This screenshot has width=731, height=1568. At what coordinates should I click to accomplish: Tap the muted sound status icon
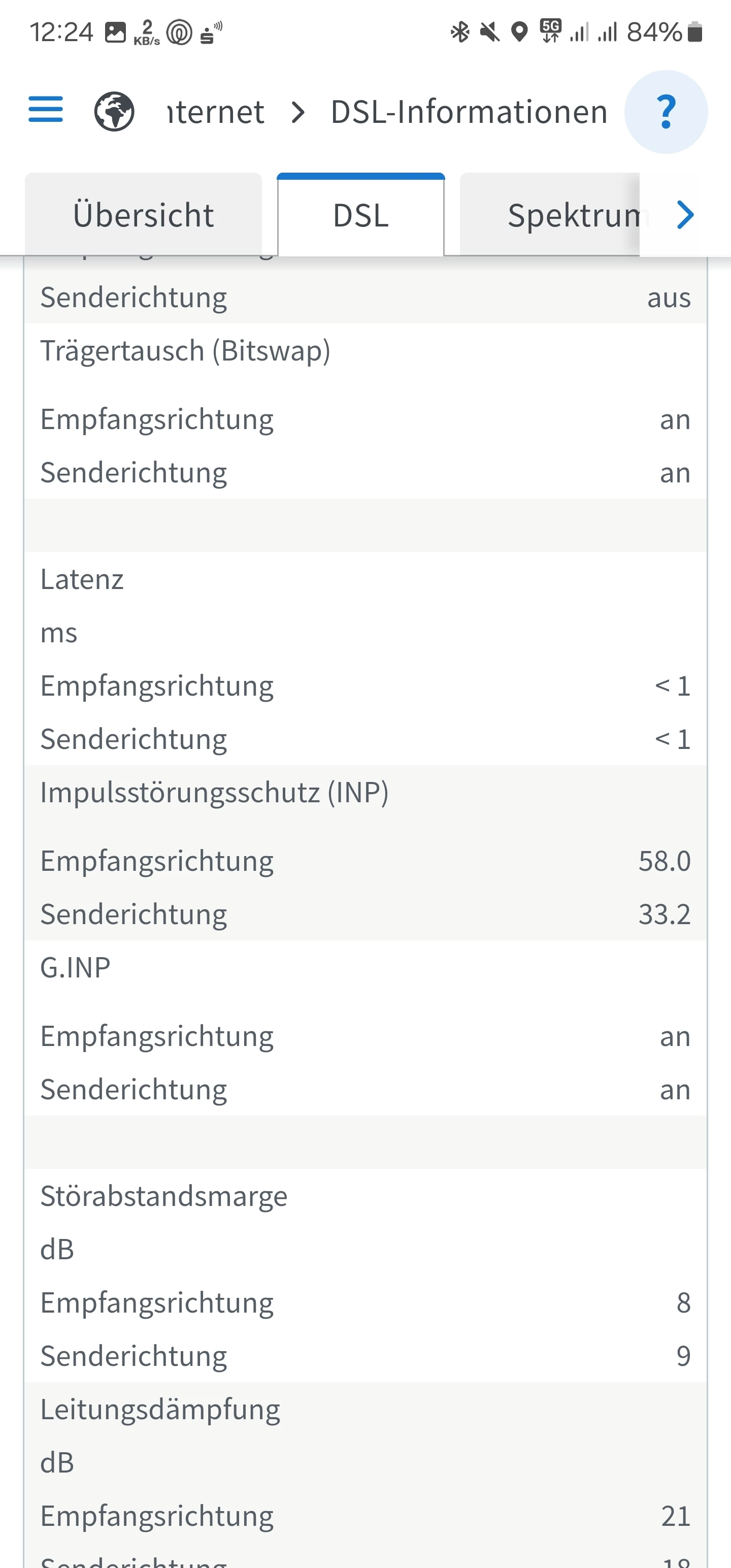(x=489, y=31)
